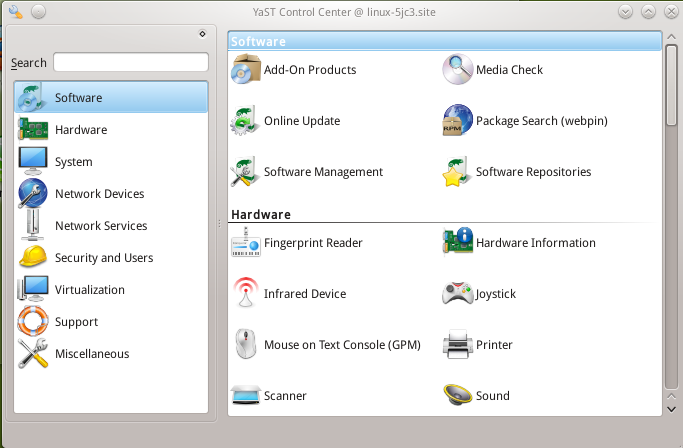The image size is (683, 448).
Task: Click the Software category CD icon
Action: (x=31, y=97)
